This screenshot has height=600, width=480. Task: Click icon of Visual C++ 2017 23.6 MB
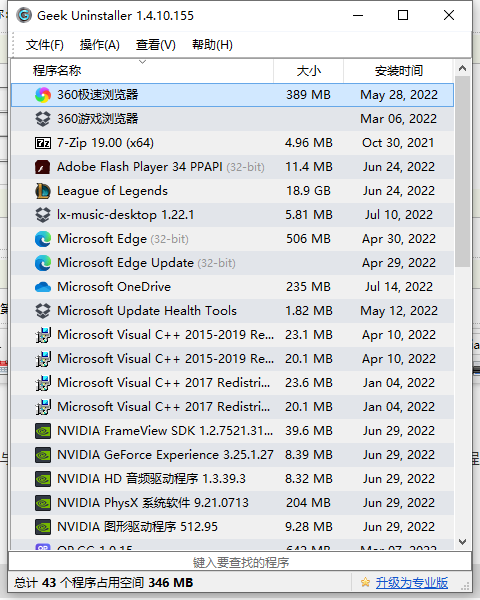click(43, 383)
